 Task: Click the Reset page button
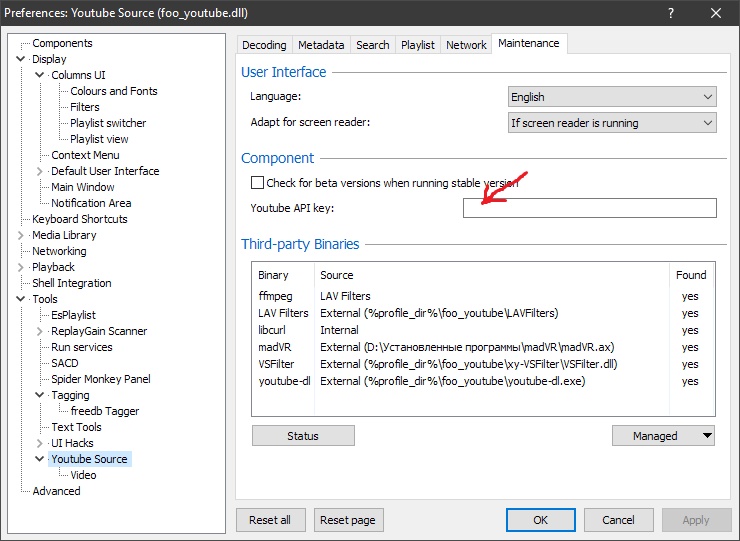coord(349,520)
